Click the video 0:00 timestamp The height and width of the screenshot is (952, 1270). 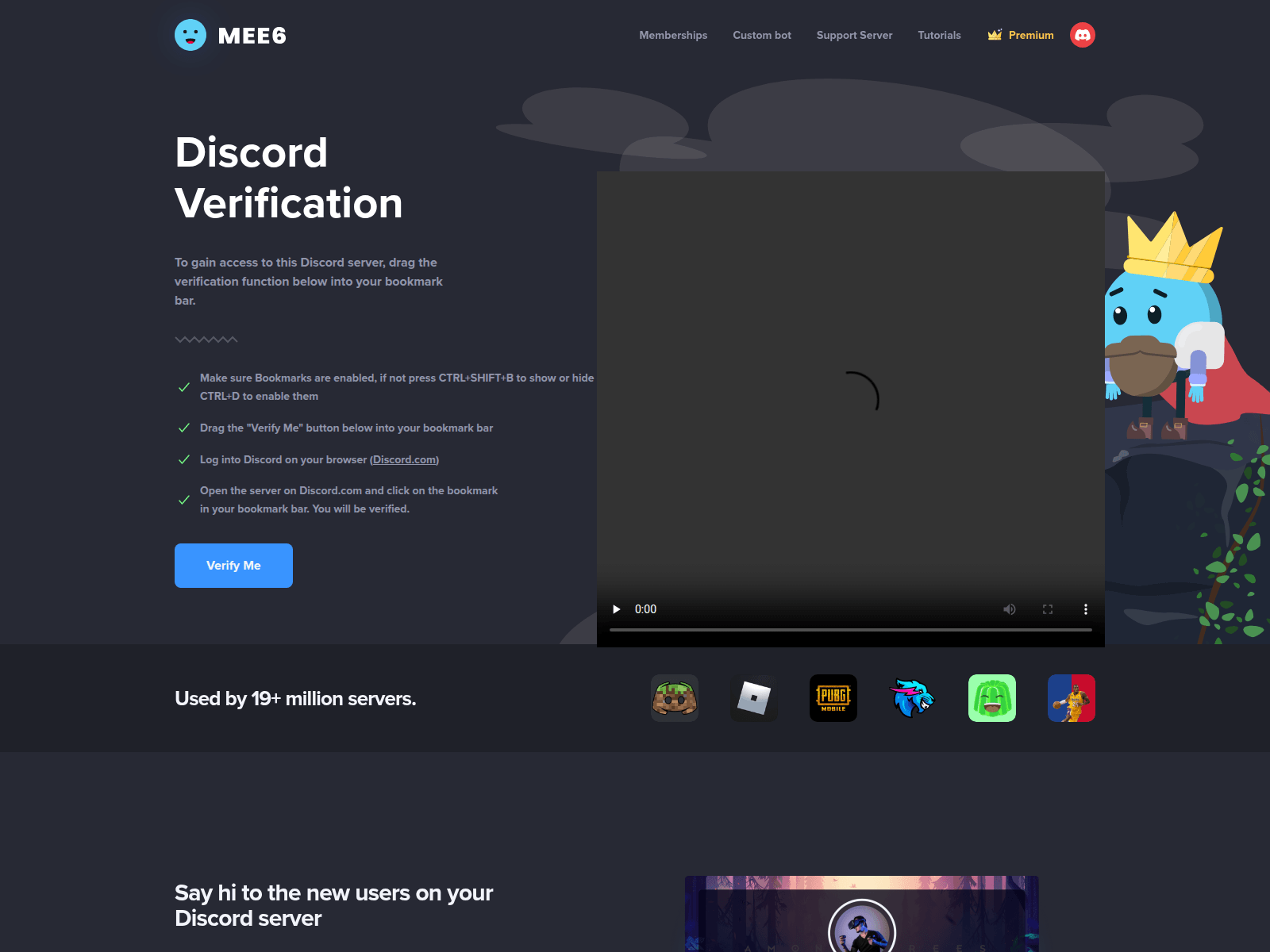tap(645, 609)
